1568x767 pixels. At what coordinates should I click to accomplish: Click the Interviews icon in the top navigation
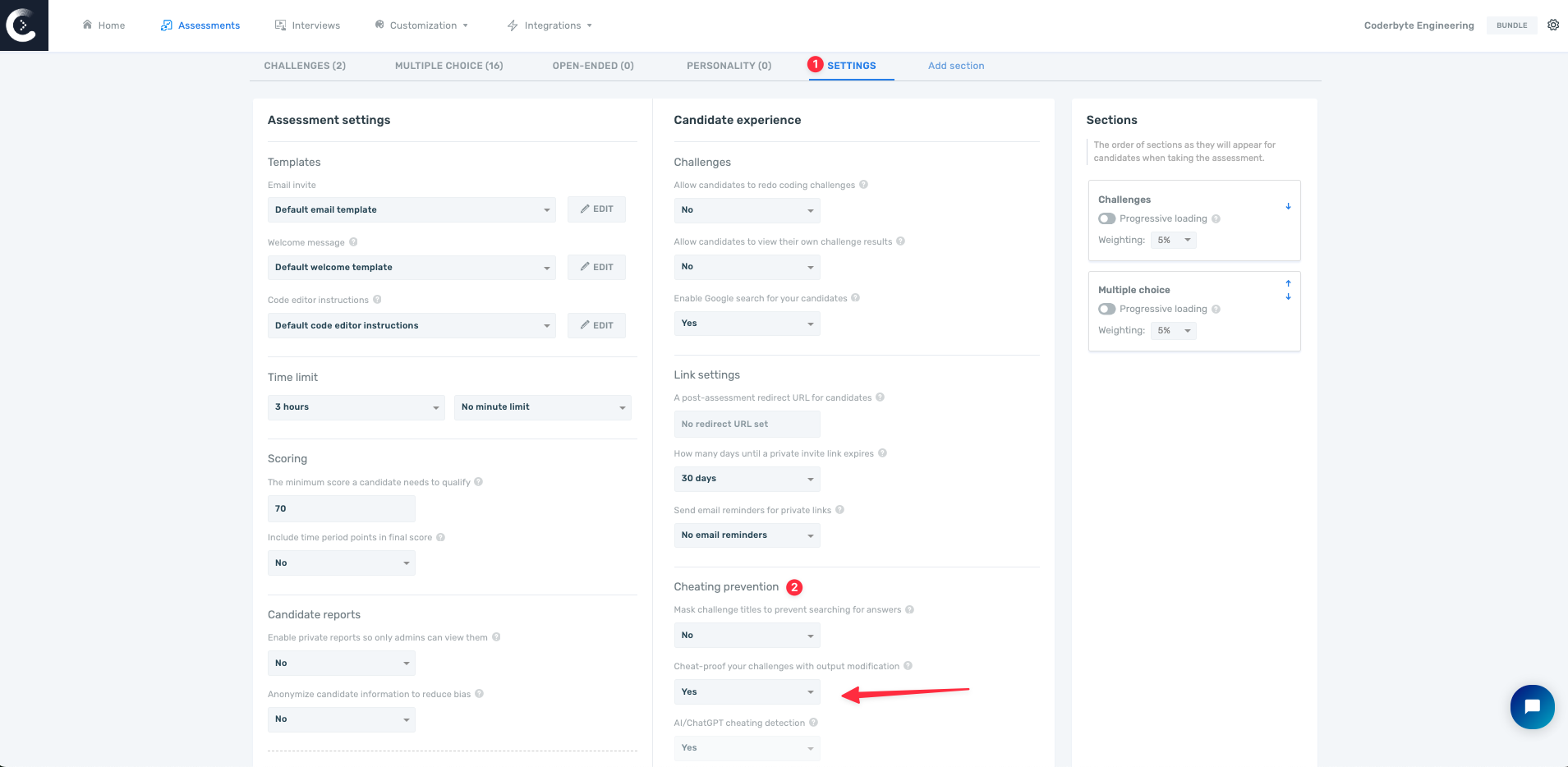280,25
